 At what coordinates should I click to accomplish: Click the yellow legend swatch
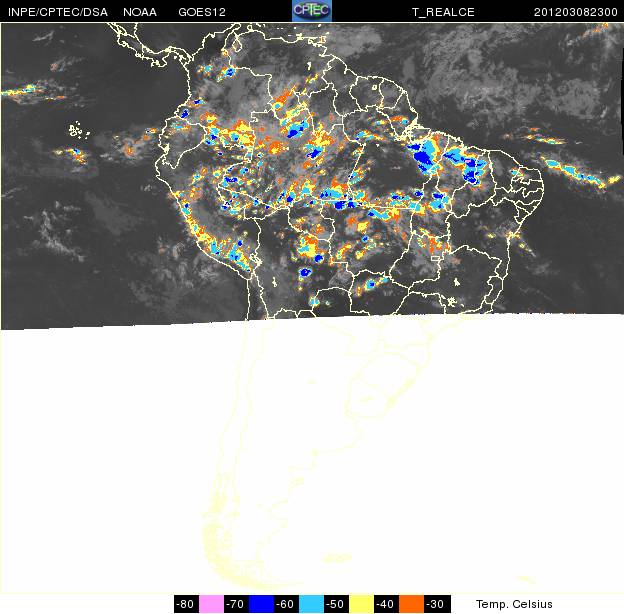[x=361, y=604]
